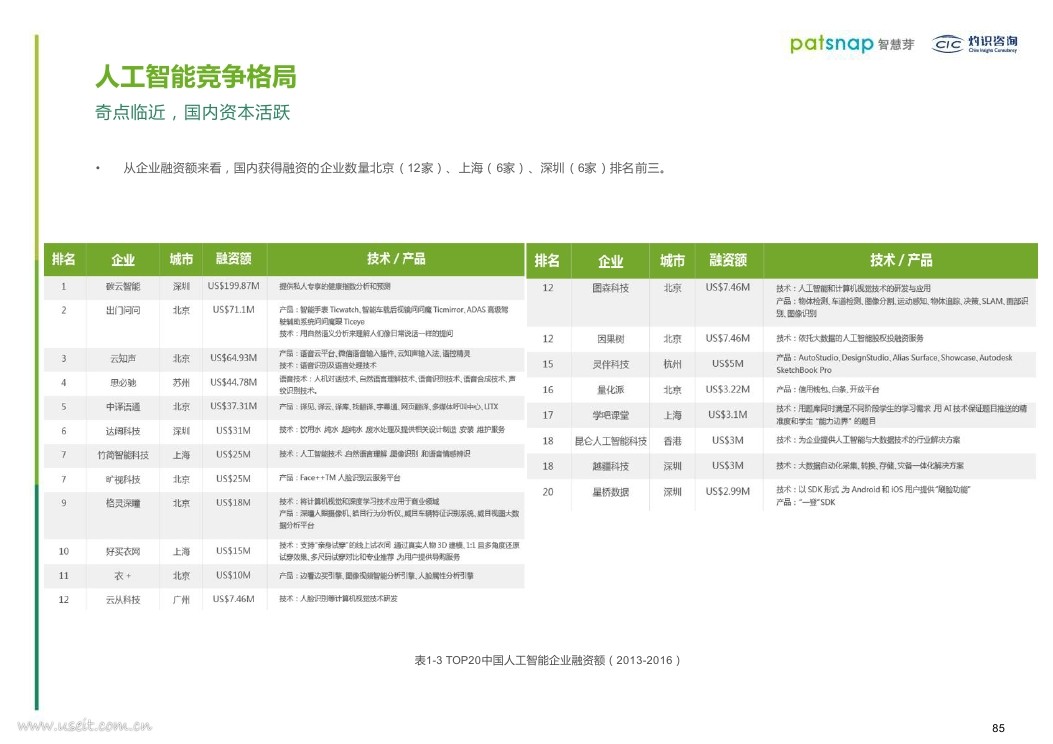Click the funding amount US$10M
Image resolution: width=1053 pixels, height=744 pixels.
[233, 575]
